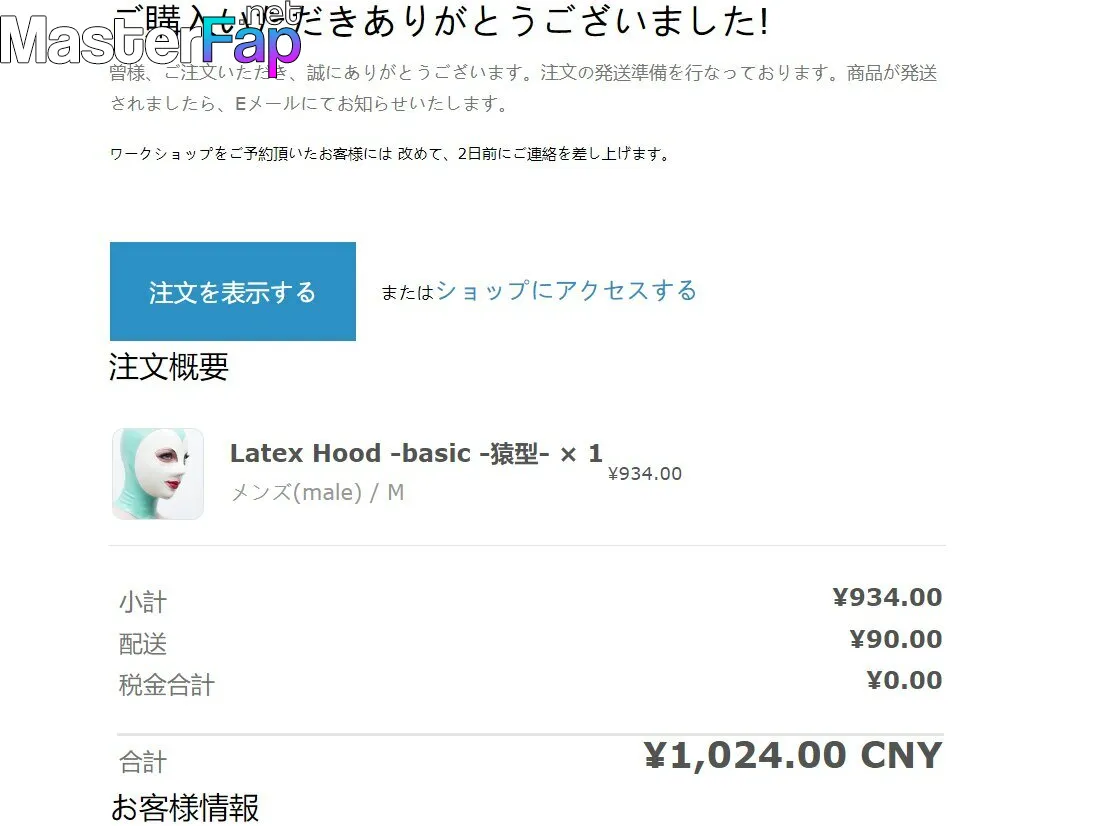Click the item price ¥934.00 beside the title

pyautogui.click(x=644, y=474)
